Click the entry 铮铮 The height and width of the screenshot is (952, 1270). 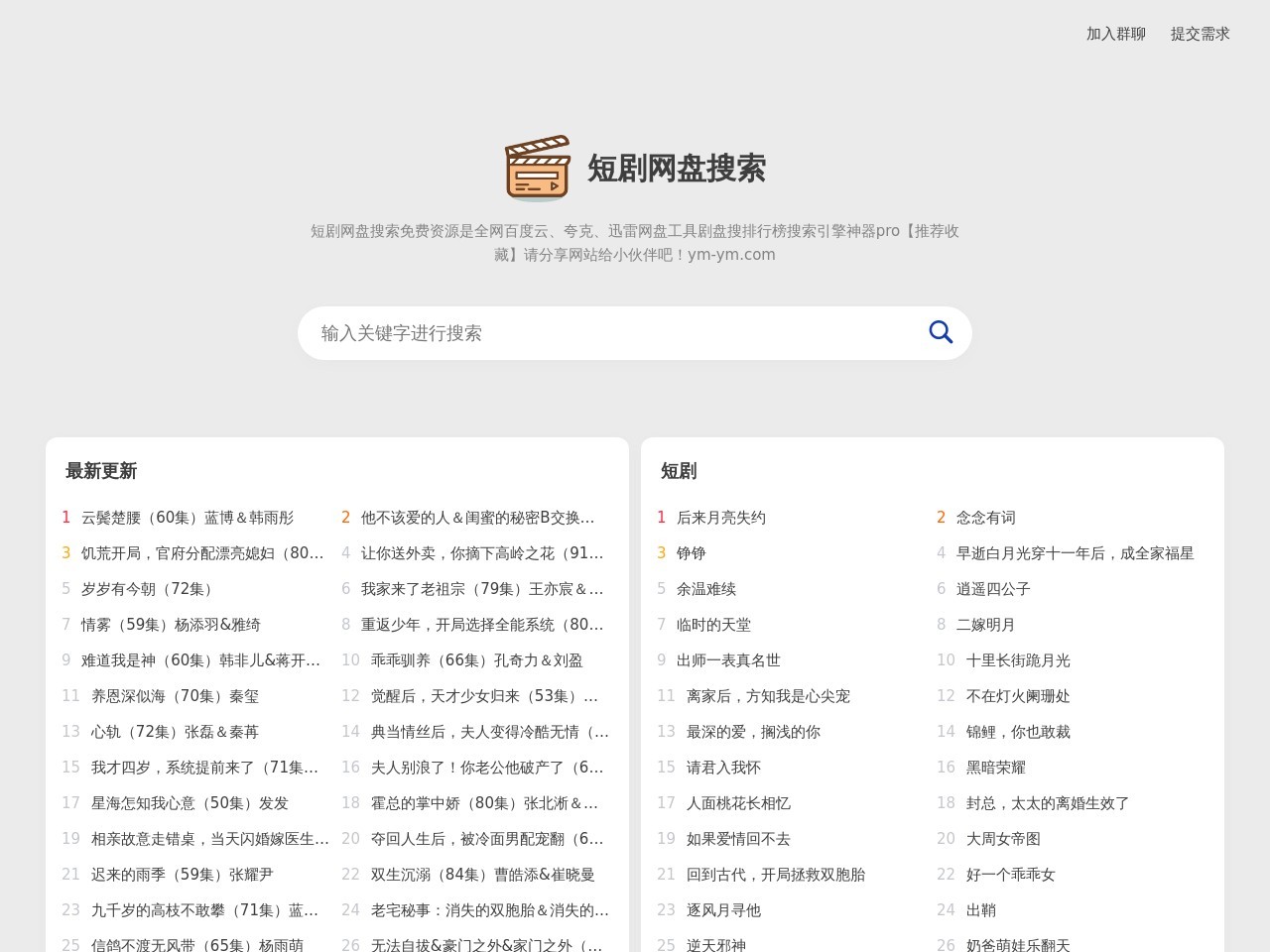(690, 552)
